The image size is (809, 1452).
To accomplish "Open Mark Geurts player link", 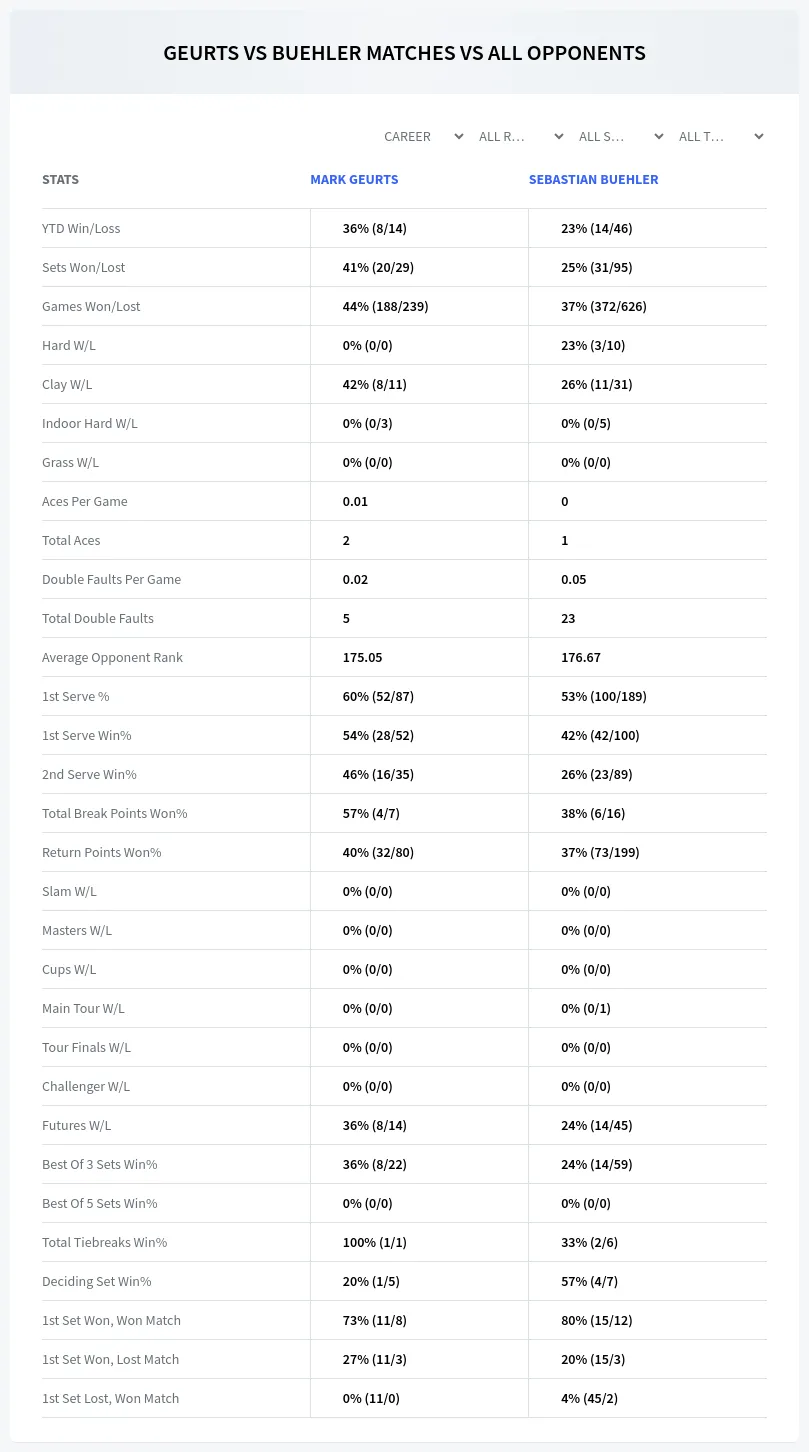I will pyautogui.click(x=354, y=180).
